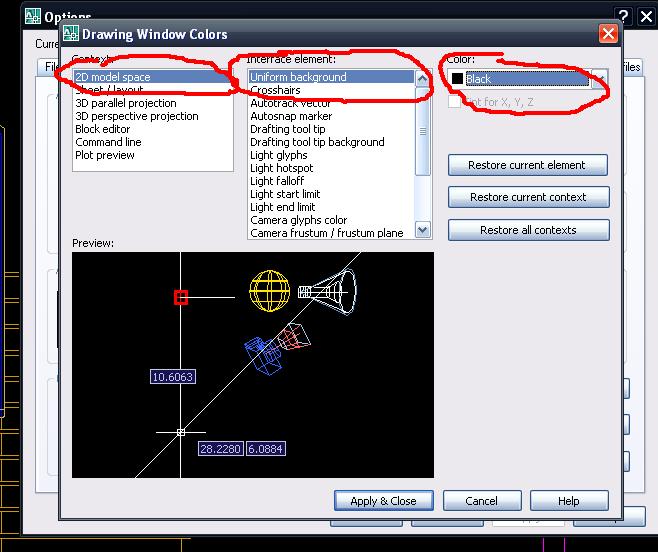The image size is (658, 552).
Task: Select Camera frustum / frustum plane element
Action: (x=331, y=233)
